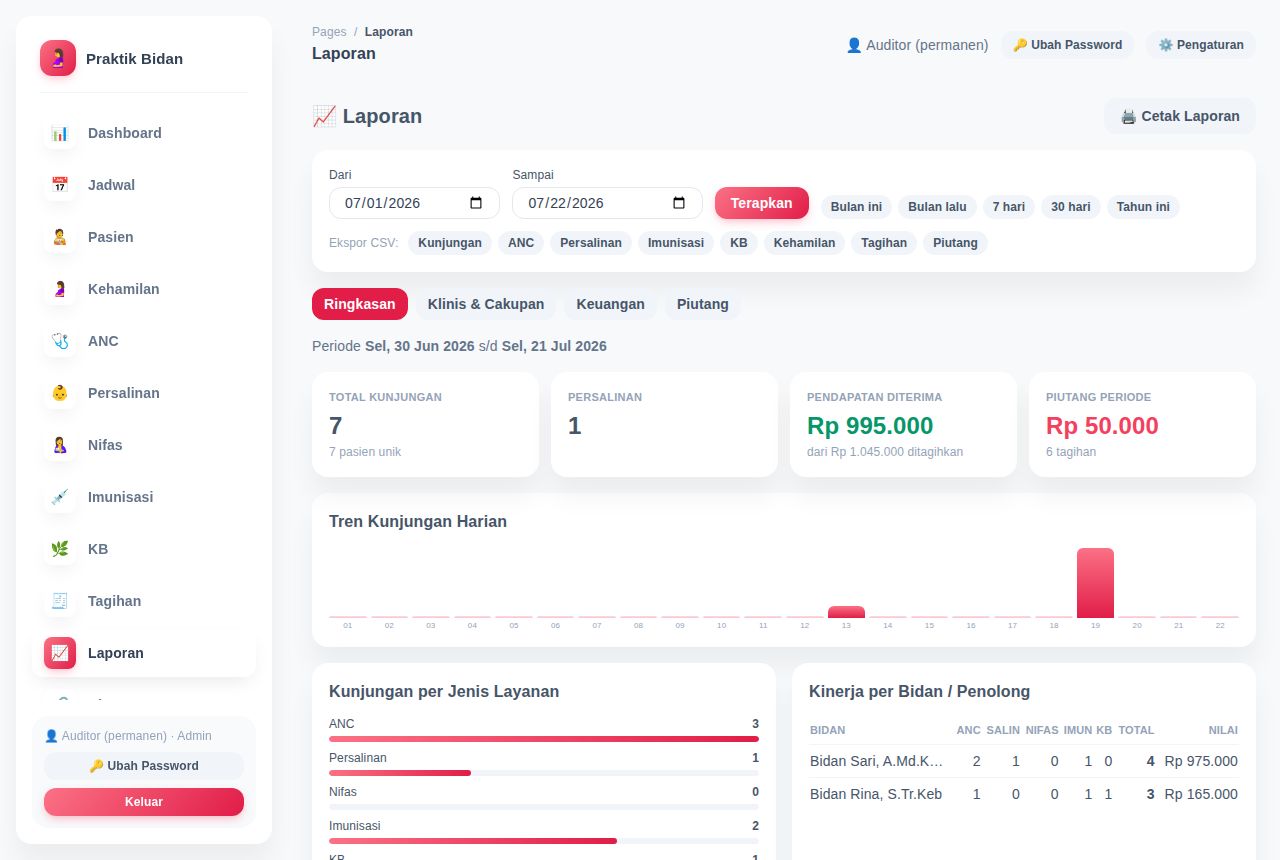1280x860 pixels.
Task: Log out with Keluar button
Action: pyautogui.click(x=144, y=802)
